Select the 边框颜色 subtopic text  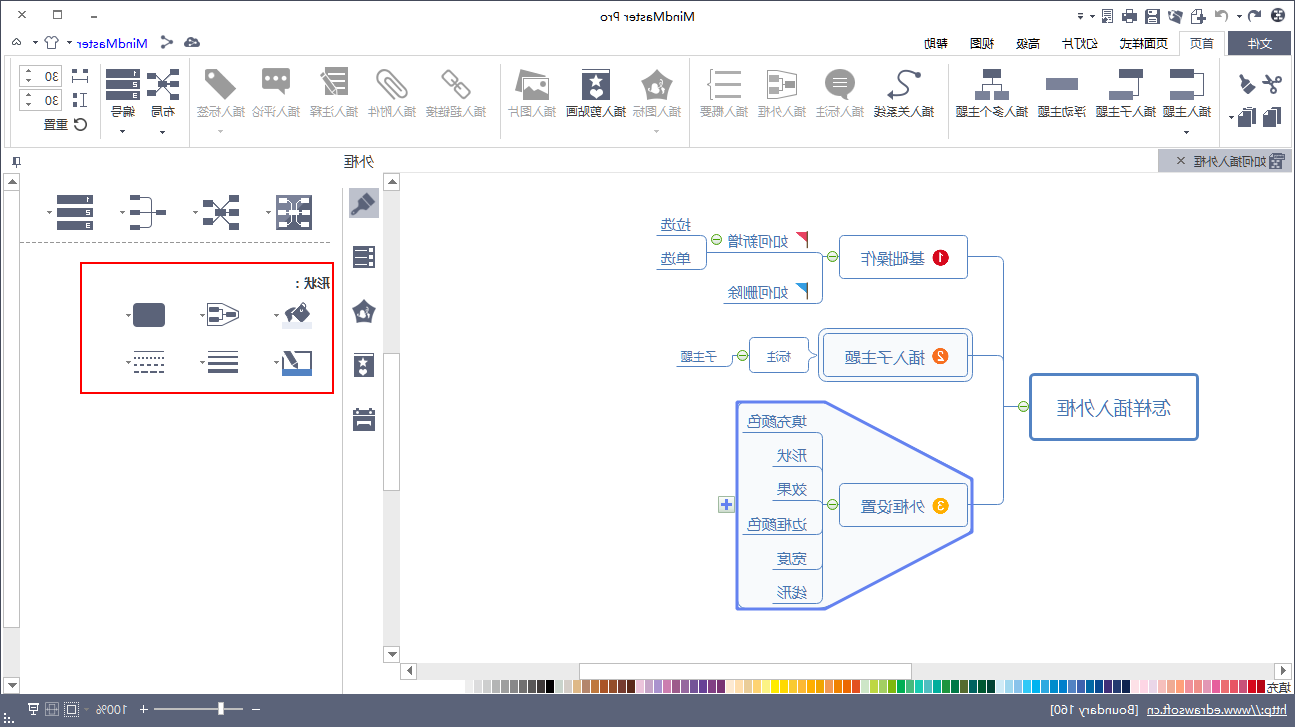[x=776, y=524]
